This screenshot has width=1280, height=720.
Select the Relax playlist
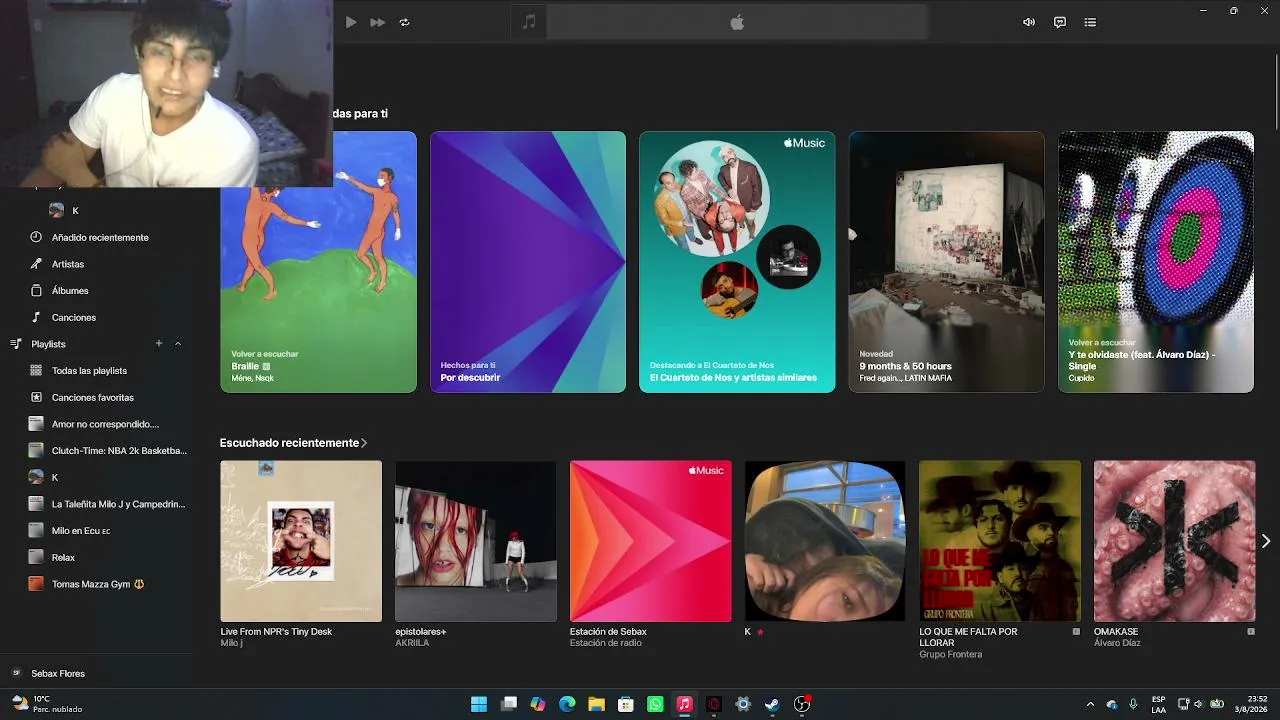pos(63,558)
